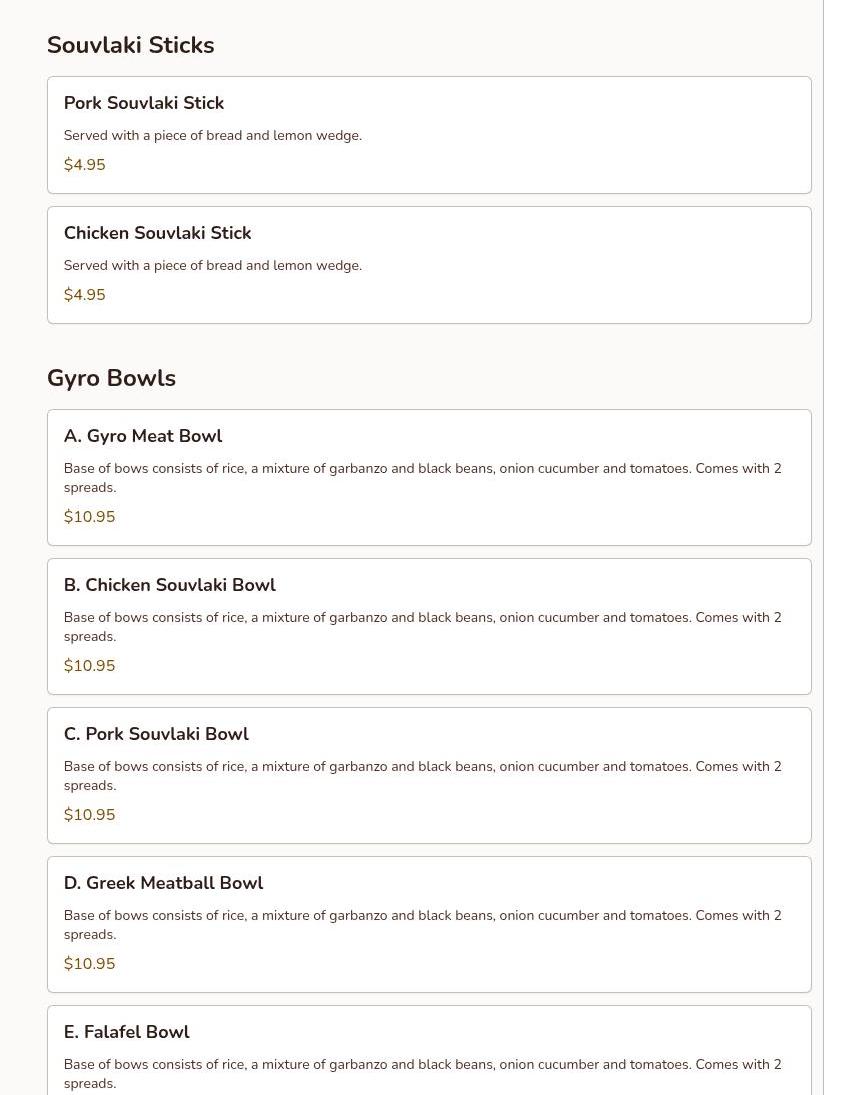Click the Chicken Souvlaki Stick description text
Screen dimensions: 844x1095
[x=212, y=266]
